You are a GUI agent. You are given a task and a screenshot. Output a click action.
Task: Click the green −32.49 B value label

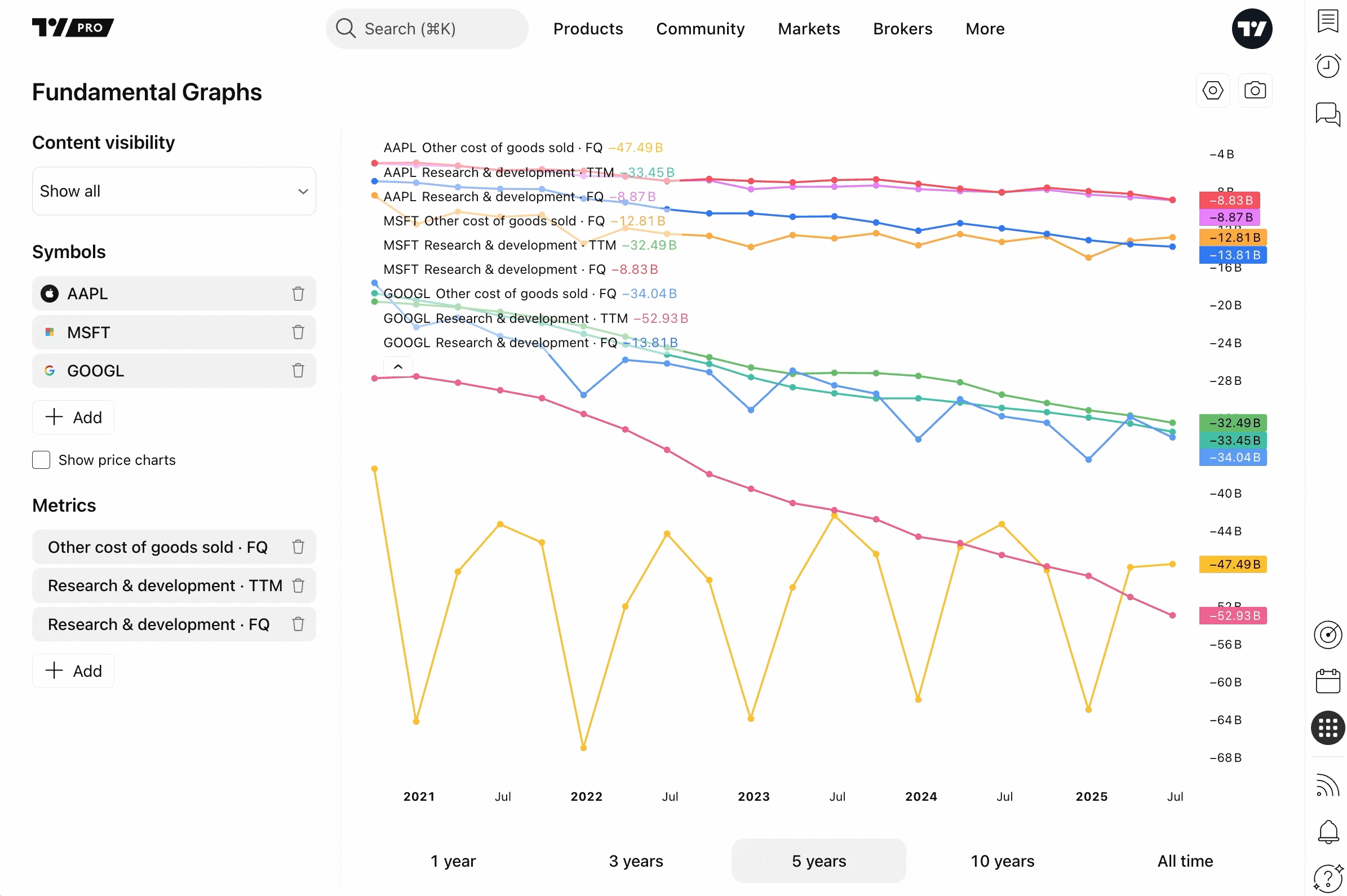(x=1232, y=423)
